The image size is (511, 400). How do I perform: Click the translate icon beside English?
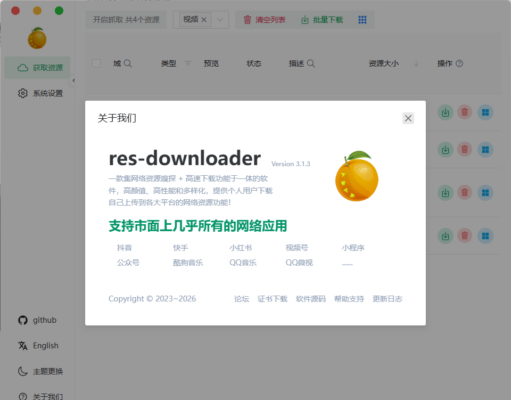pos(23,346)
